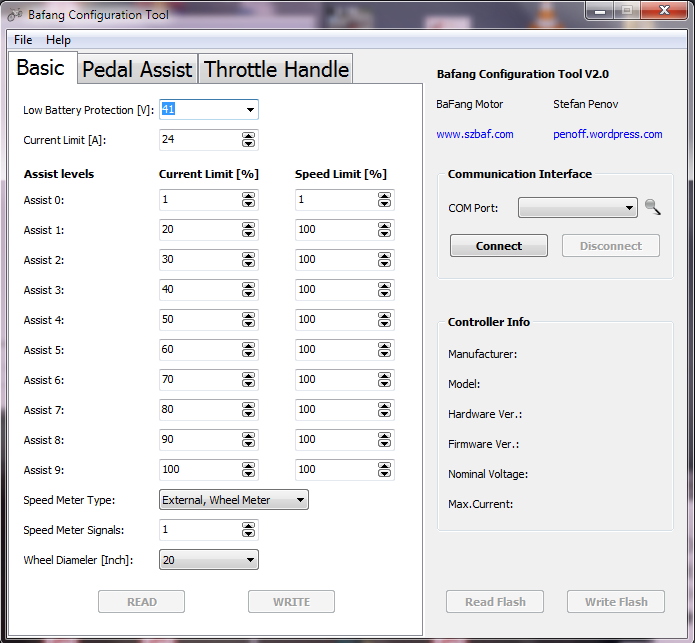Open the Help menu
Screen dimensions: 695x643
[58, 40]
